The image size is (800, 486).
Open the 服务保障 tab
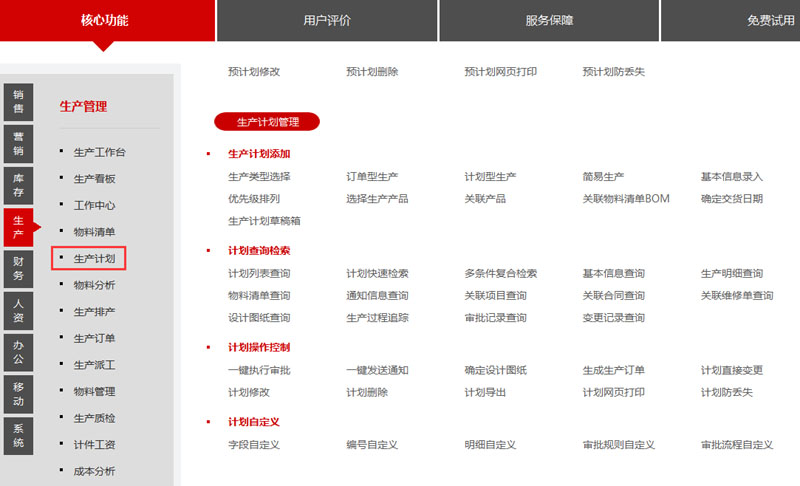tap(549, 20)
